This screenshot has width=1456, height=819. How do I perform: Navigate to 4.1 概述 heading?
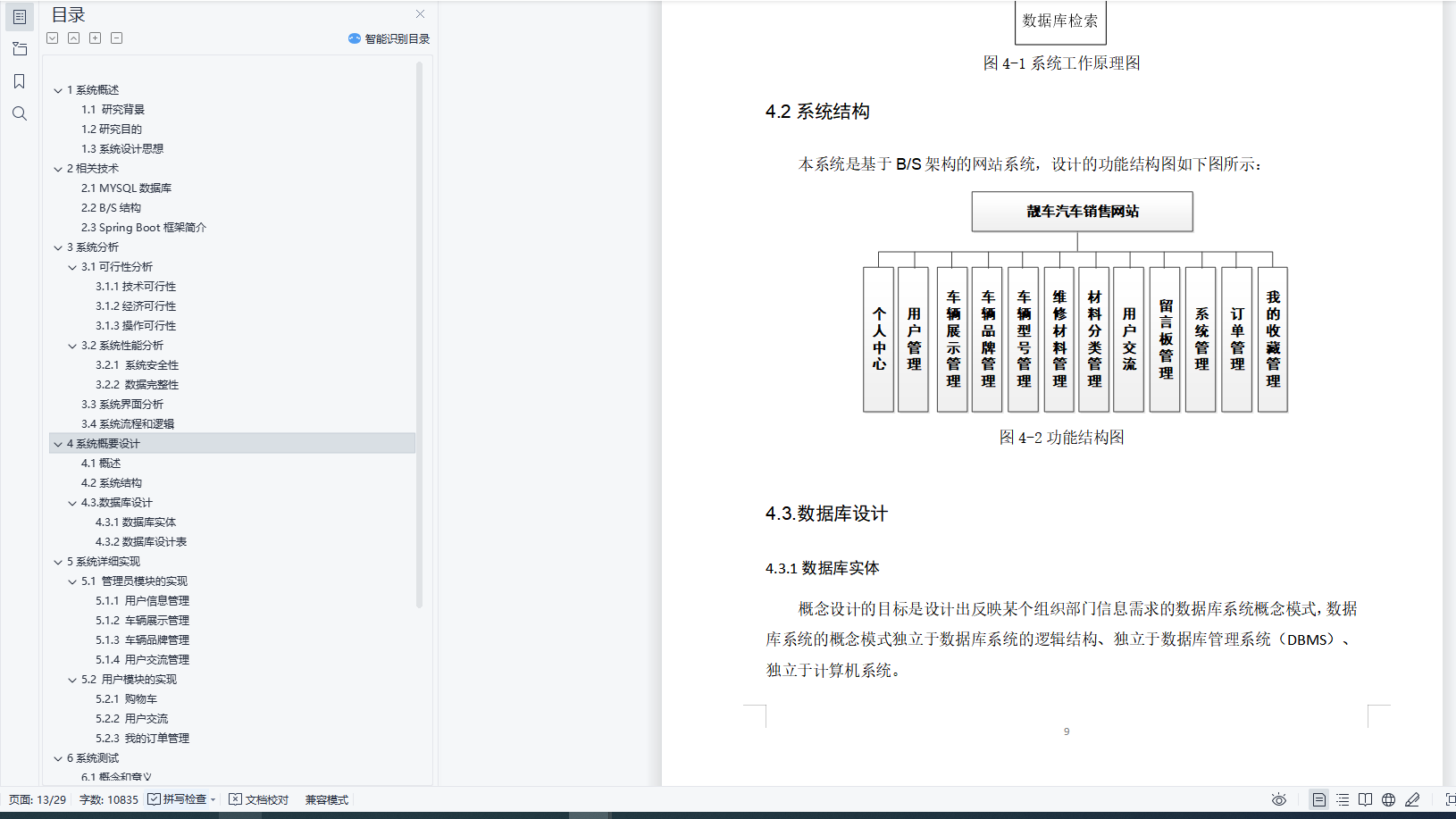tap(101, 464)
